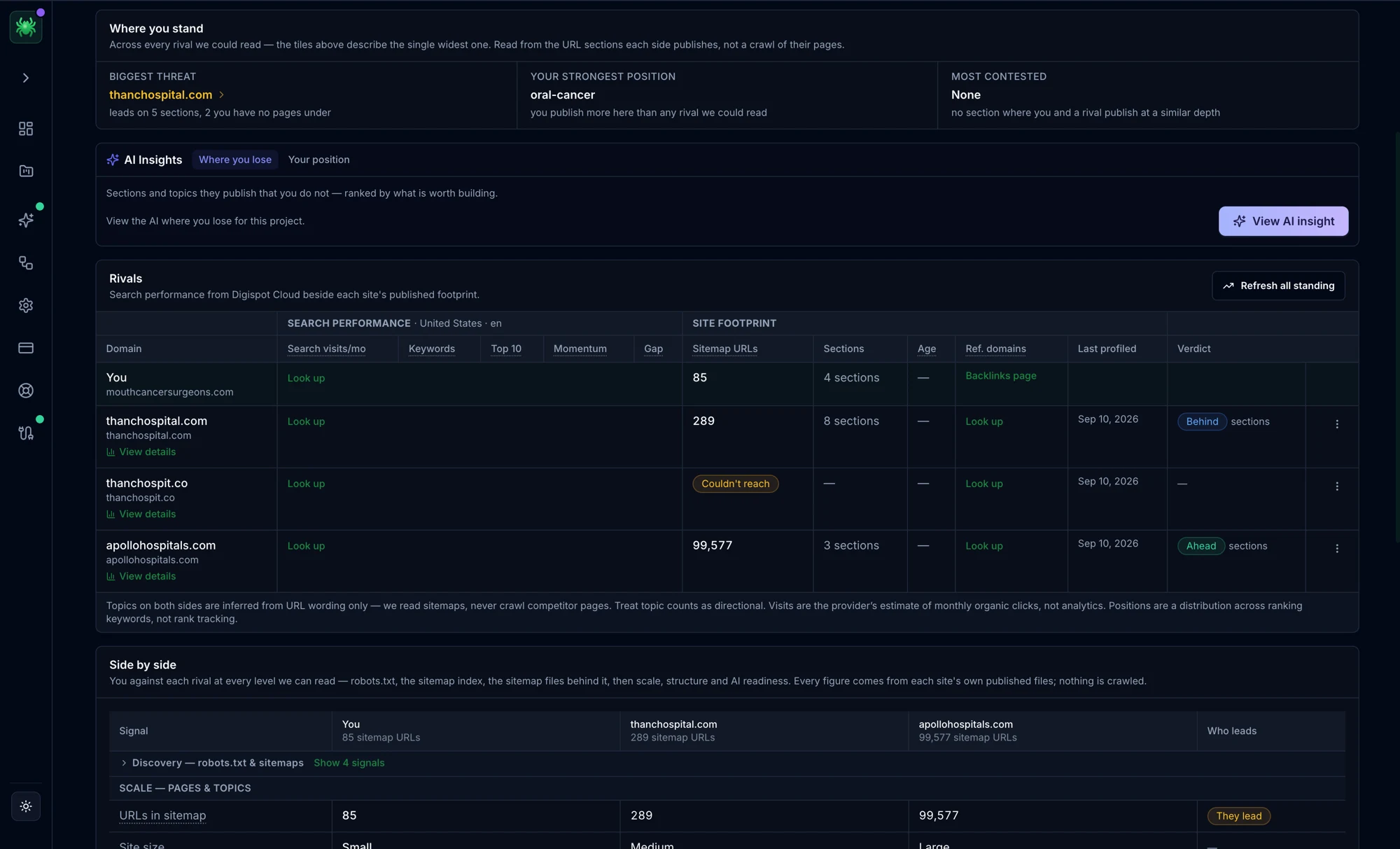This screenshot has width=1400, height=849.
Task: Open the three-dot menu for thanchospital.com row
Action: [1336, 424]
